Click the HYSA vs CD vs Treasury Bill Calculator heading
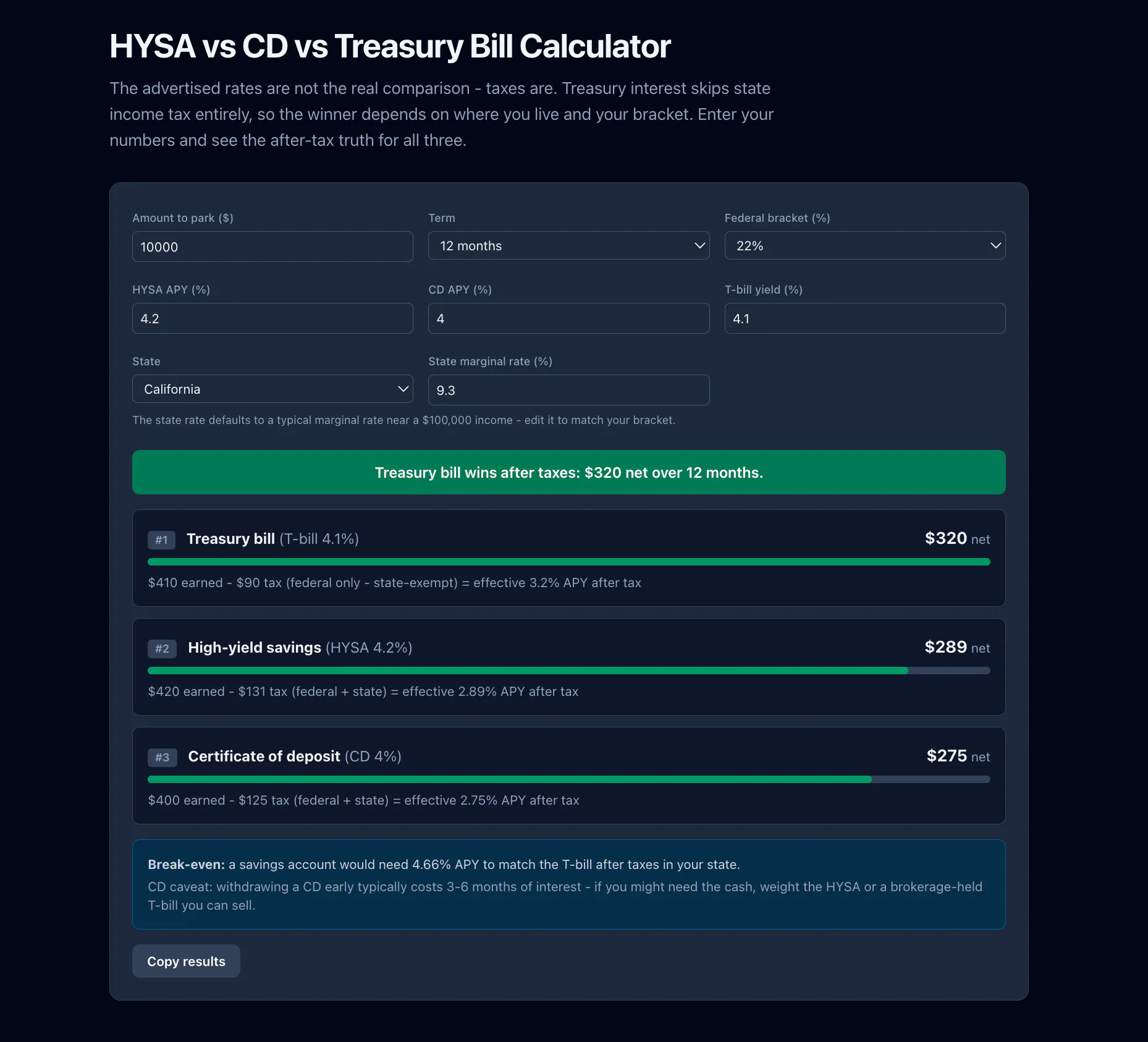 390,46
